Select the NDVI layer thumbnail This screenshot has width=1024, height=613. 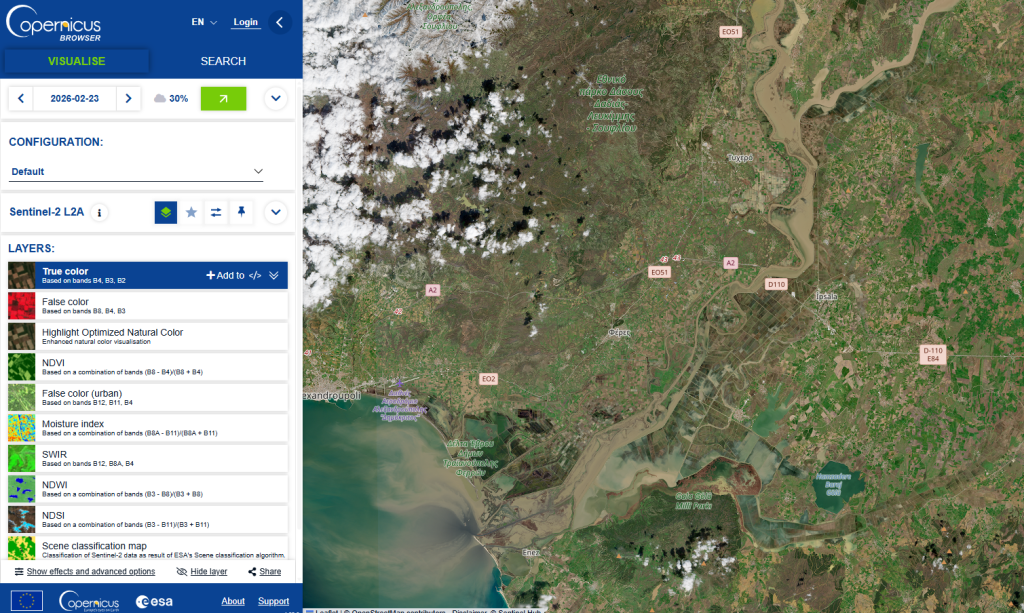pos(21,366)
